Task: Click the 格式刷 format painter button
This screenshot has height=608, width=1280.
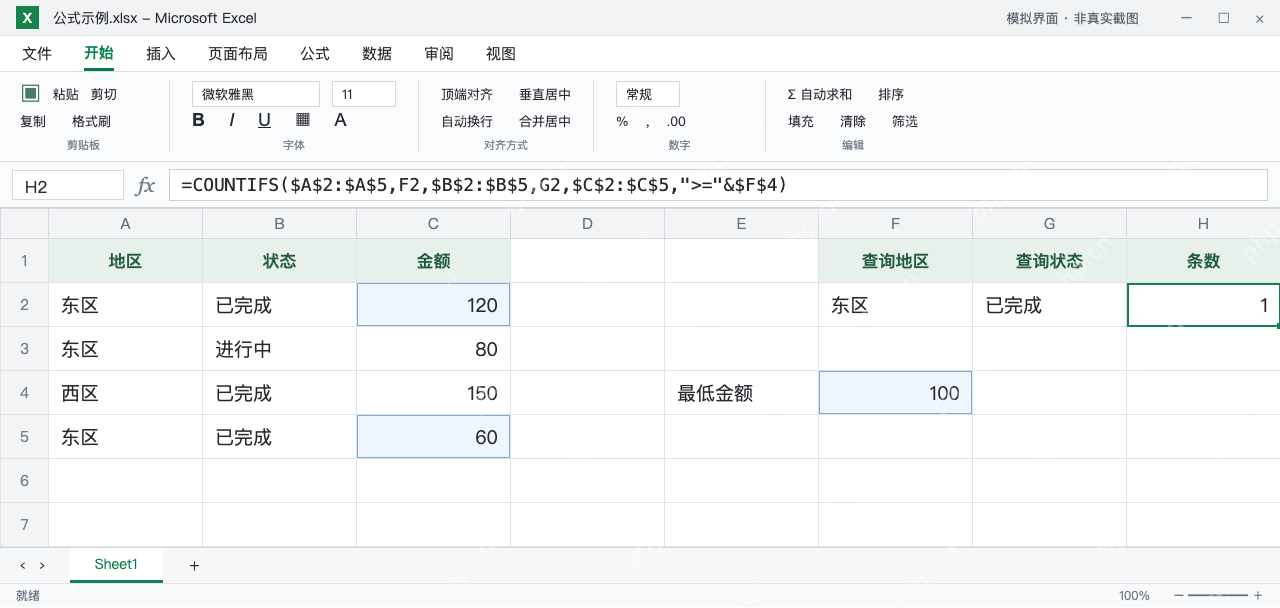Action: pyautogui.click(x=92, y=121)
